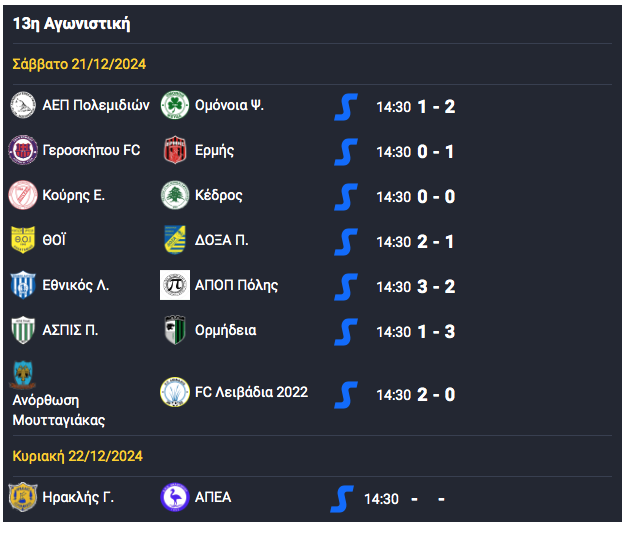
Task: Open the Ορμήδεια team link
Action: [x=226, y=330]
